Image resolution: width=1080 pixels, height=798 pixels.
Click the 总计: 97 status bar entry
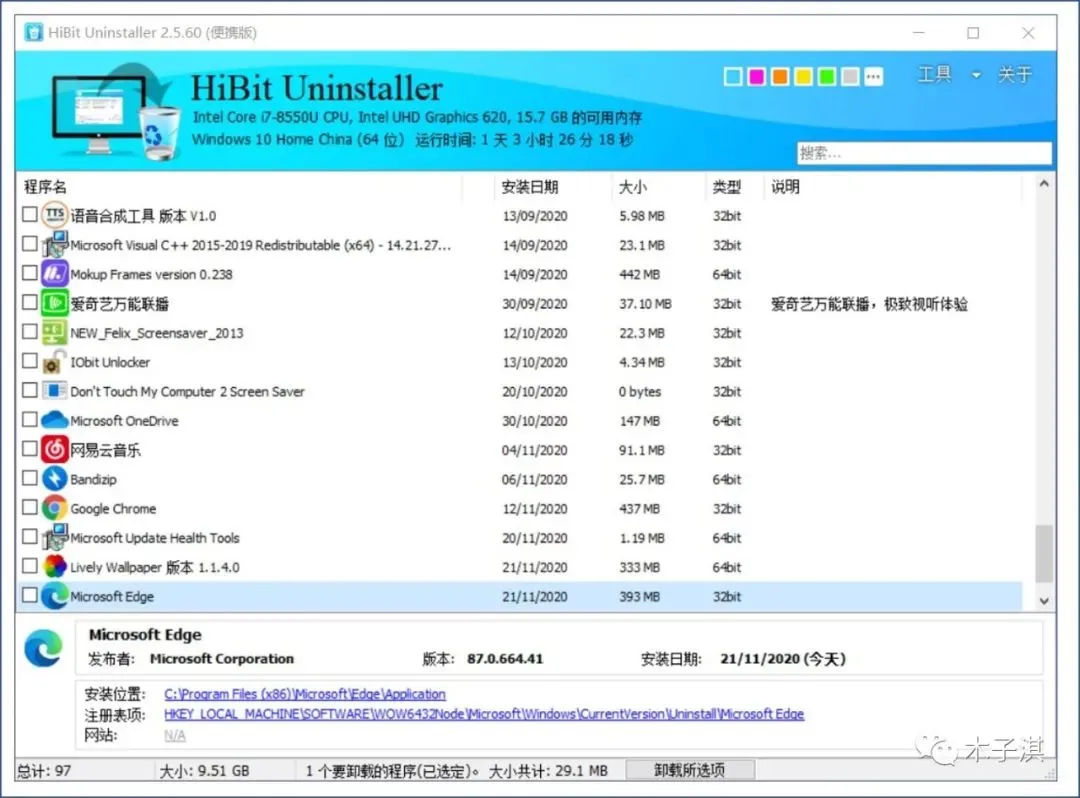point(44,770)
